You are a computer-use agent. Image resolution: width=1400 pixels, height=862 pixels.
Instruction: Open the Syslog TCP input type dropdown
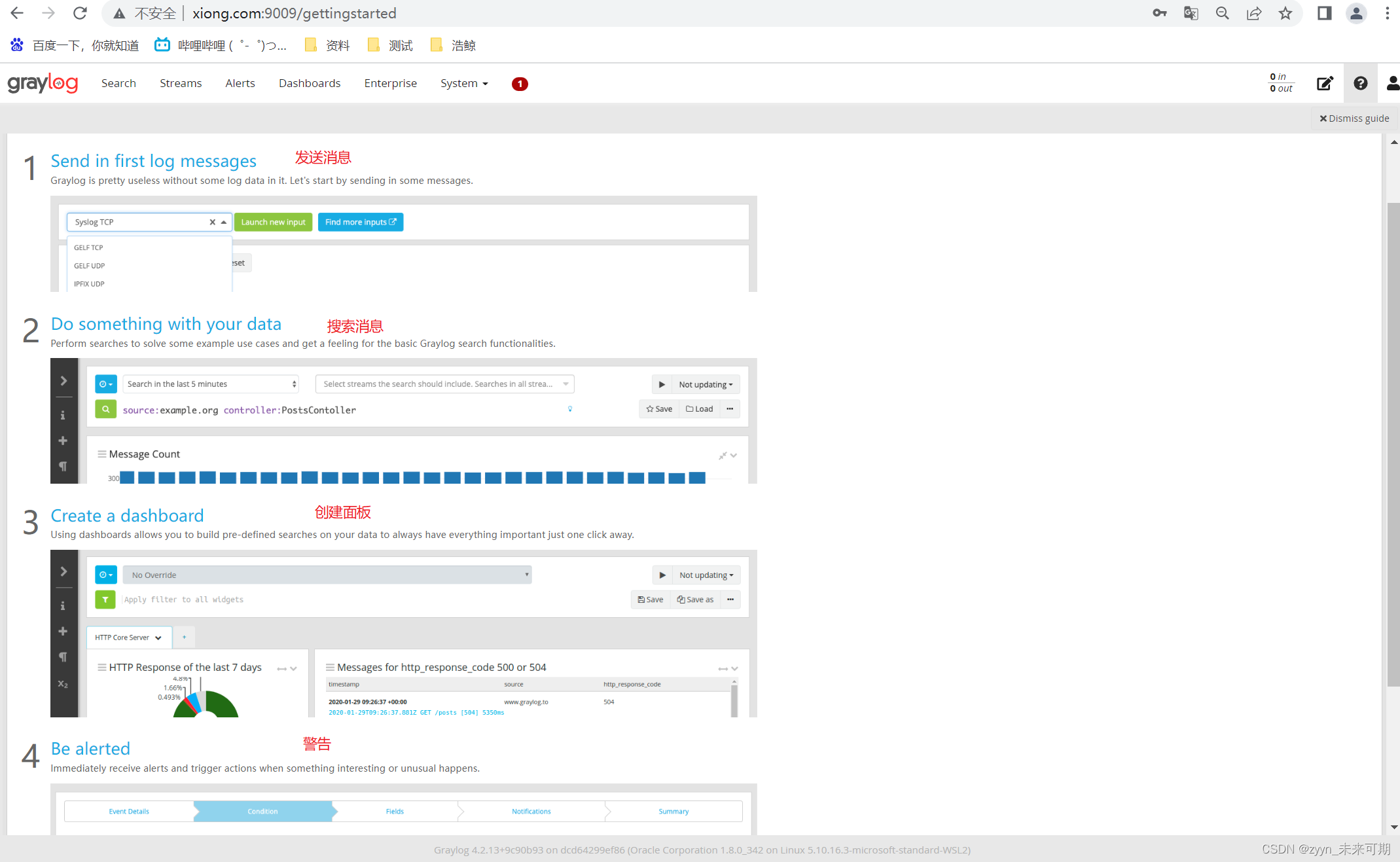[x=149, y=222]
